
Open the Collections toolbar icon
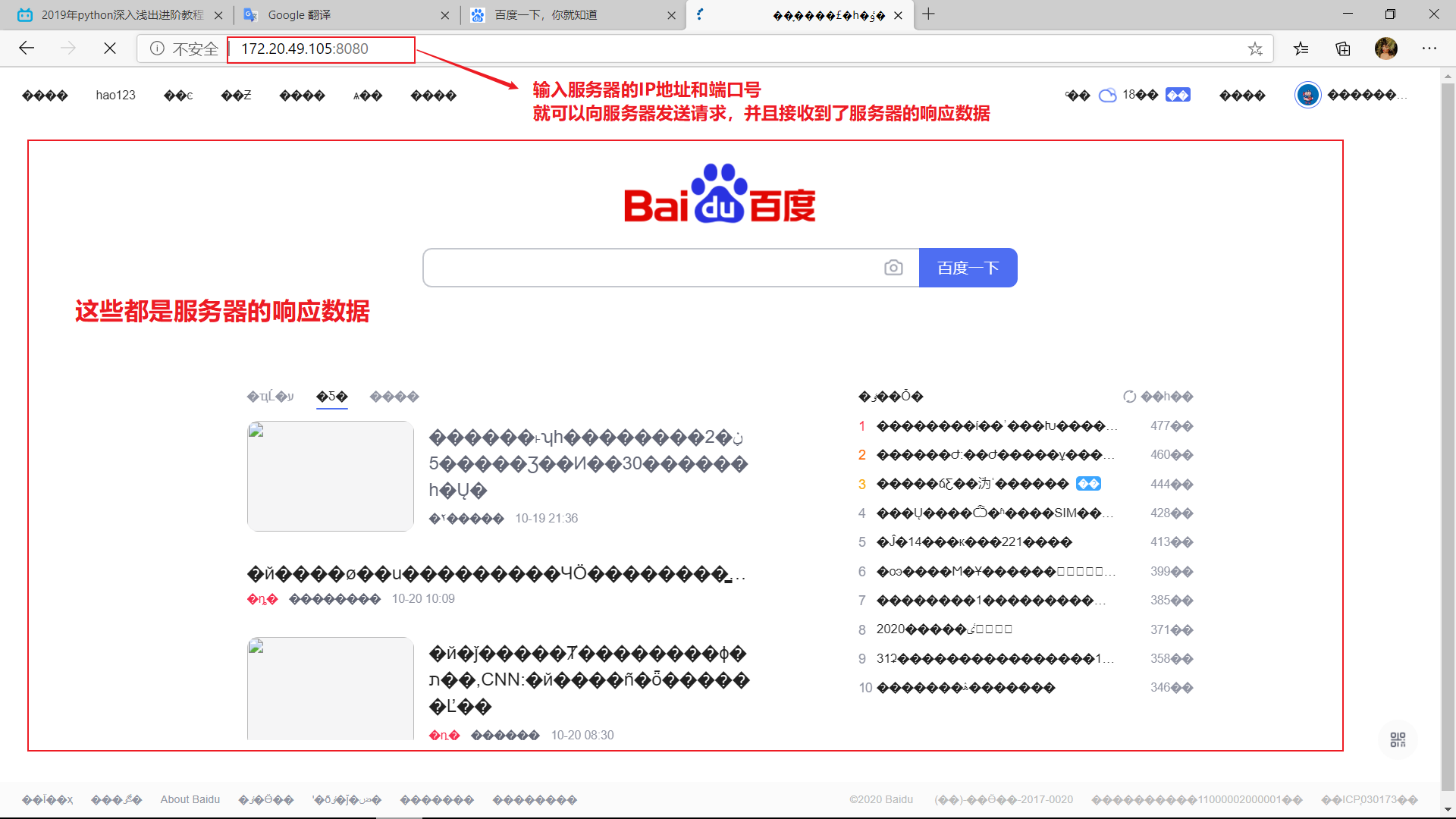[x=1343, y=49]
